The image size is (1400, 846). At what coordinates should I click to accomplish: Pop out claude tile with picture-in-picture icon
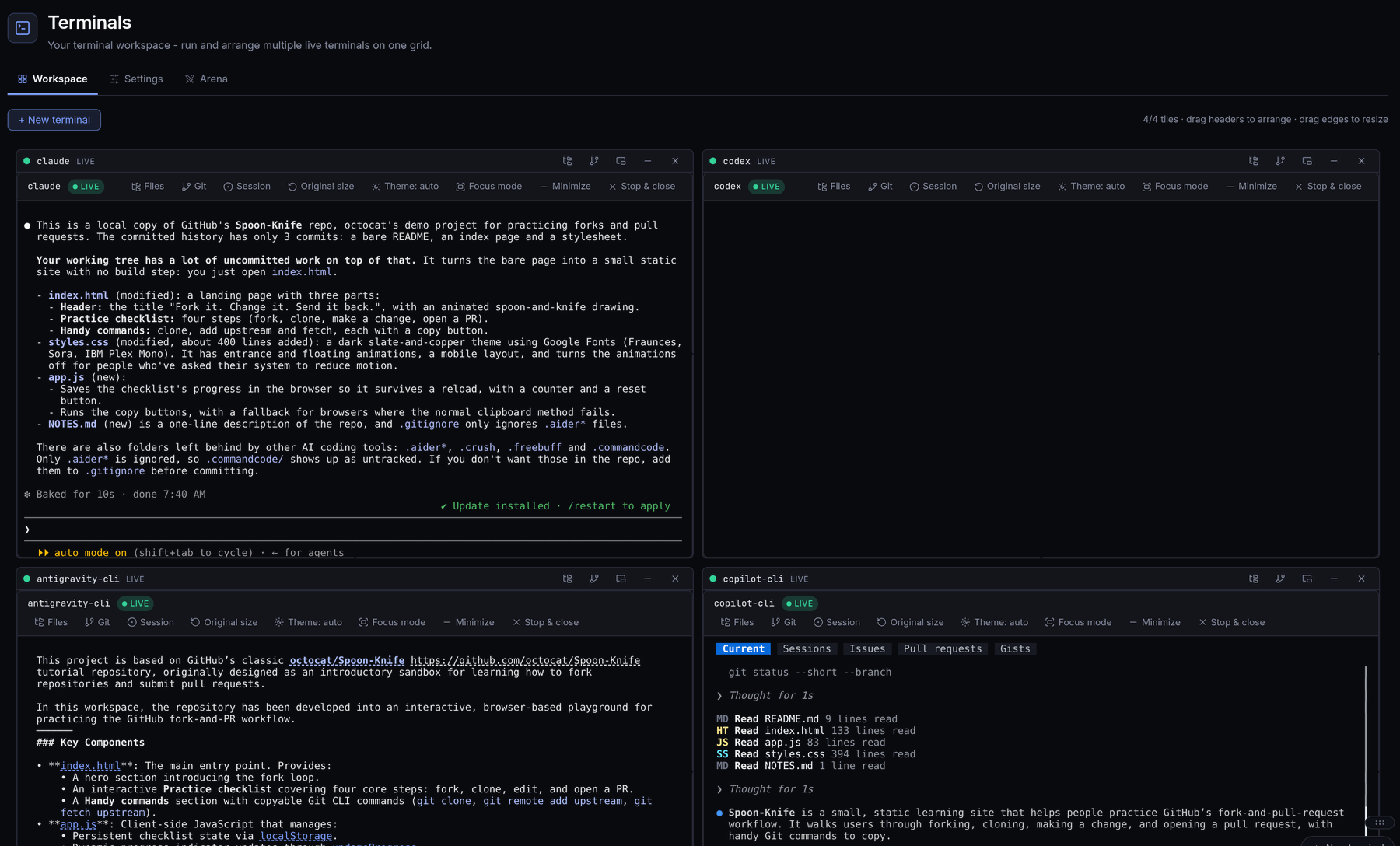tap(621, 161)
